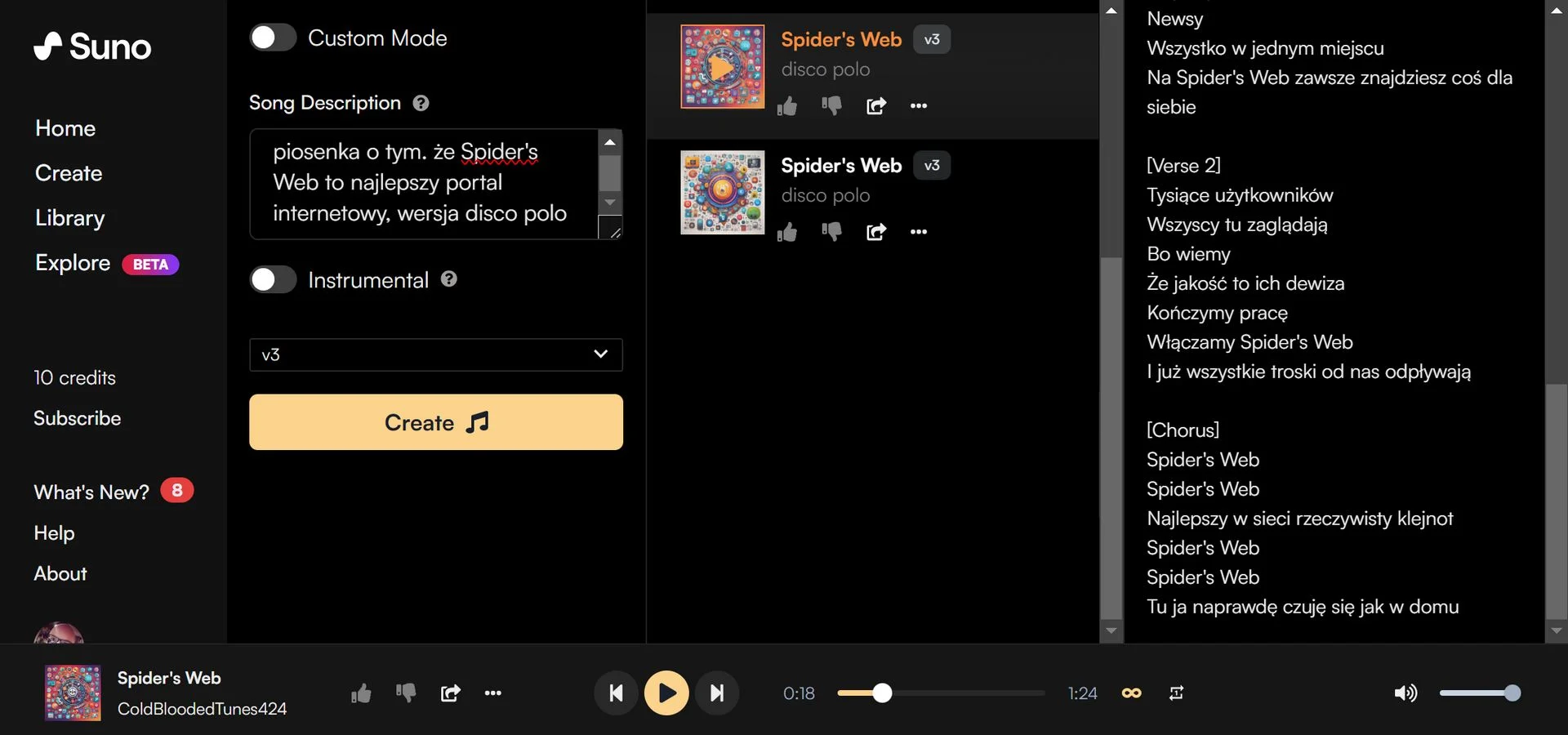1568x735 pixels.
Task: Click Instrumental help question icon
Action: [448, 279]
